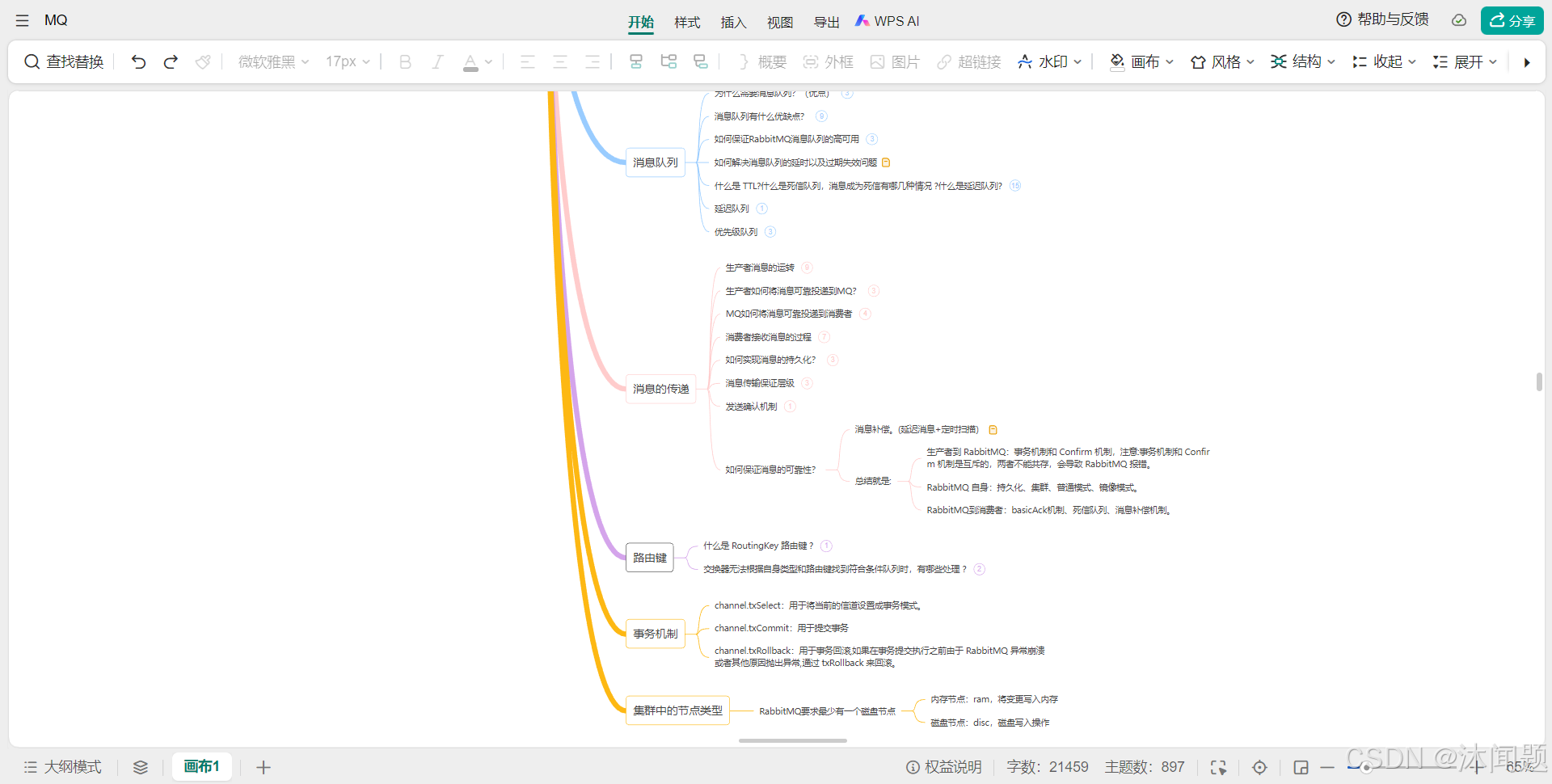Zoom out with the minus button

[1327, 767]
